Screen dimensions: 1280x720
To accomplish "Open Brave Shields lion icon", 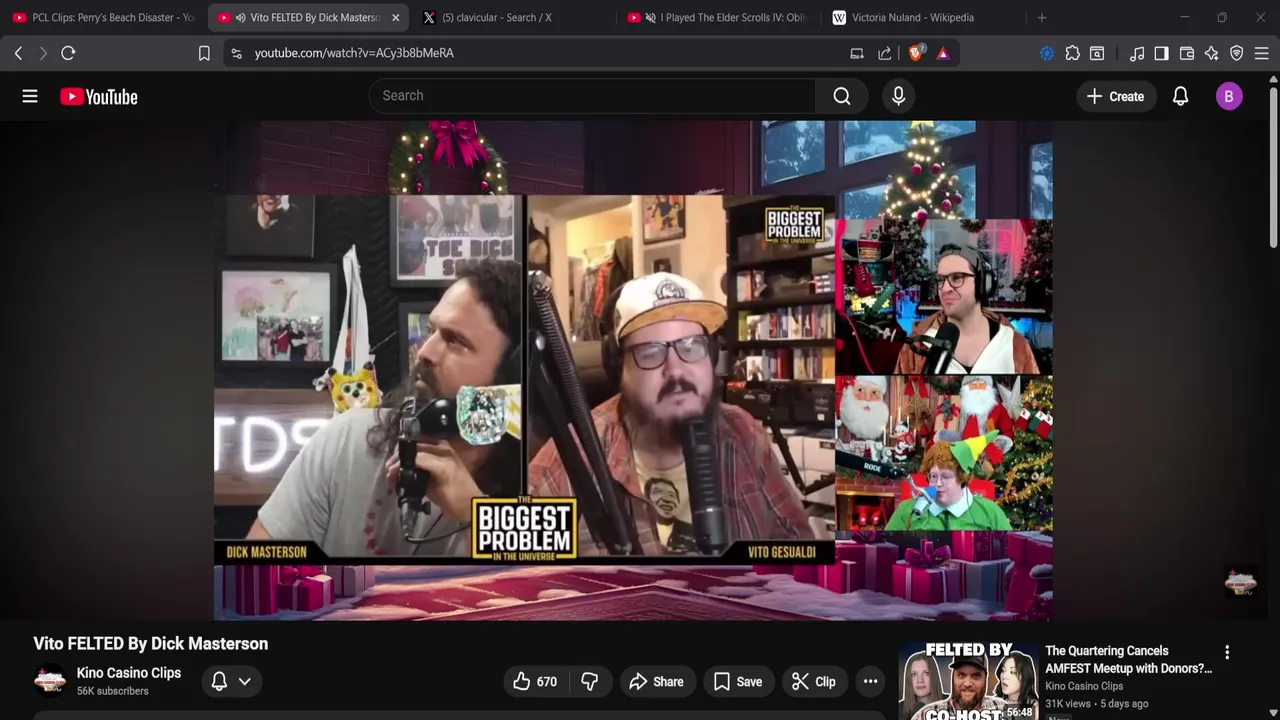I will click(915, 53).
